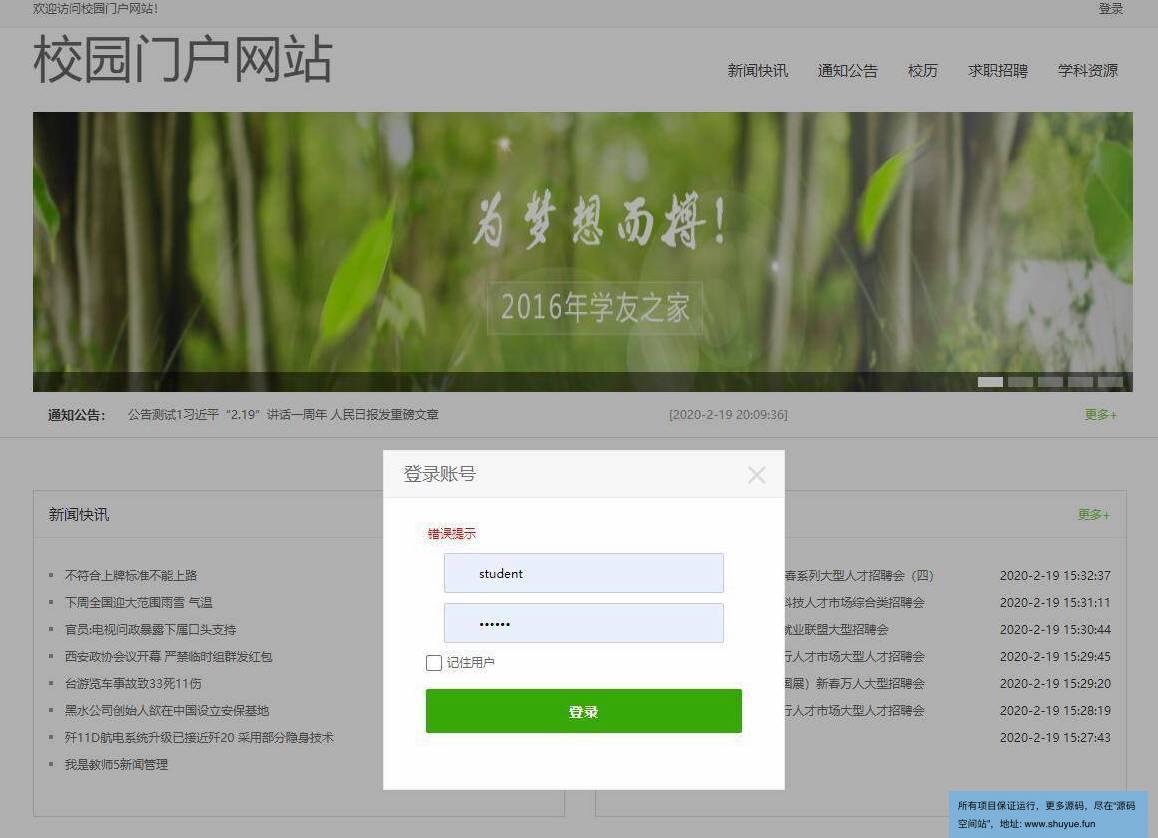Open the 通知公告 navigation item

pos(848,71)
